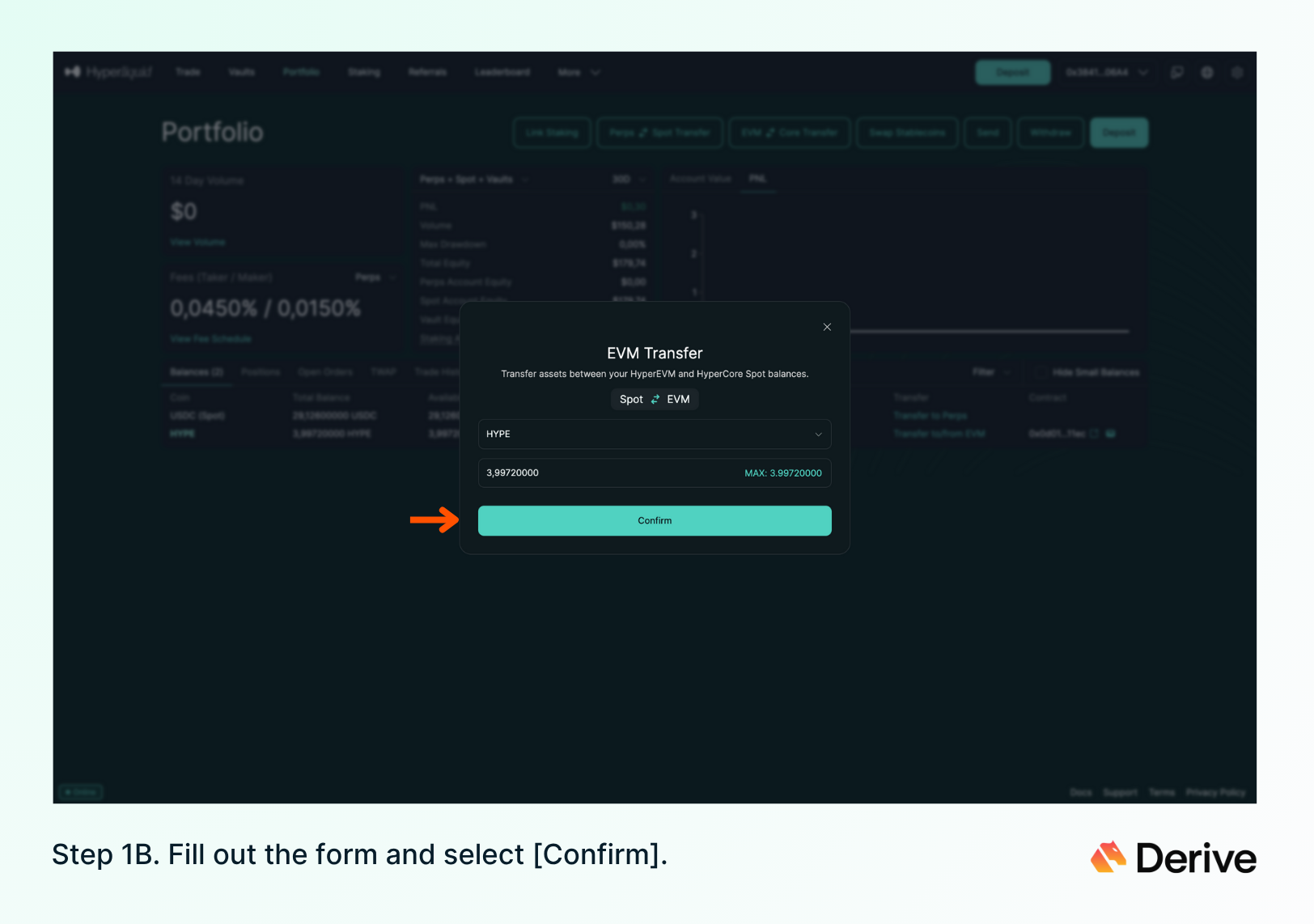Click the EVM Core Transfer button
Viewport: 1314px width, 924px height.
790,133
